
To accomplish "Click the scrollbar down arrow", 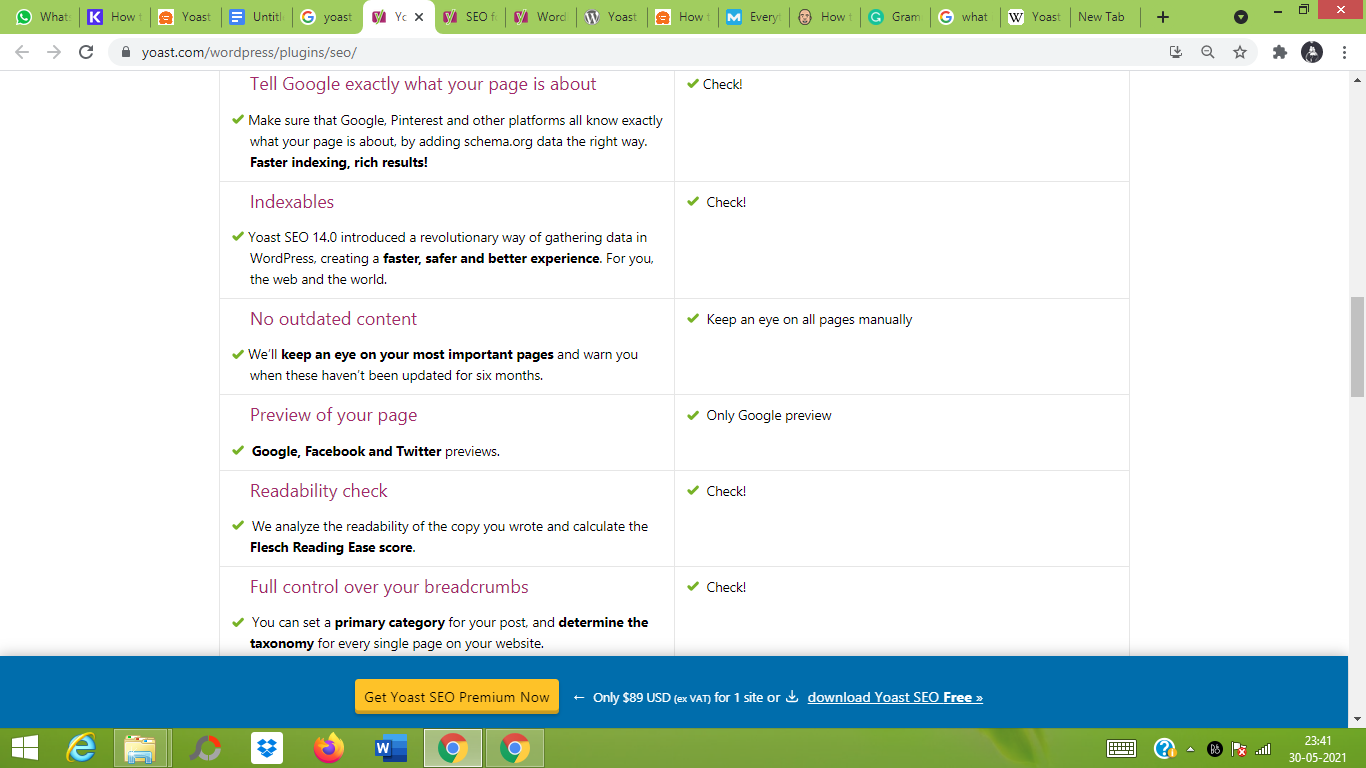I will point(1357,719).
